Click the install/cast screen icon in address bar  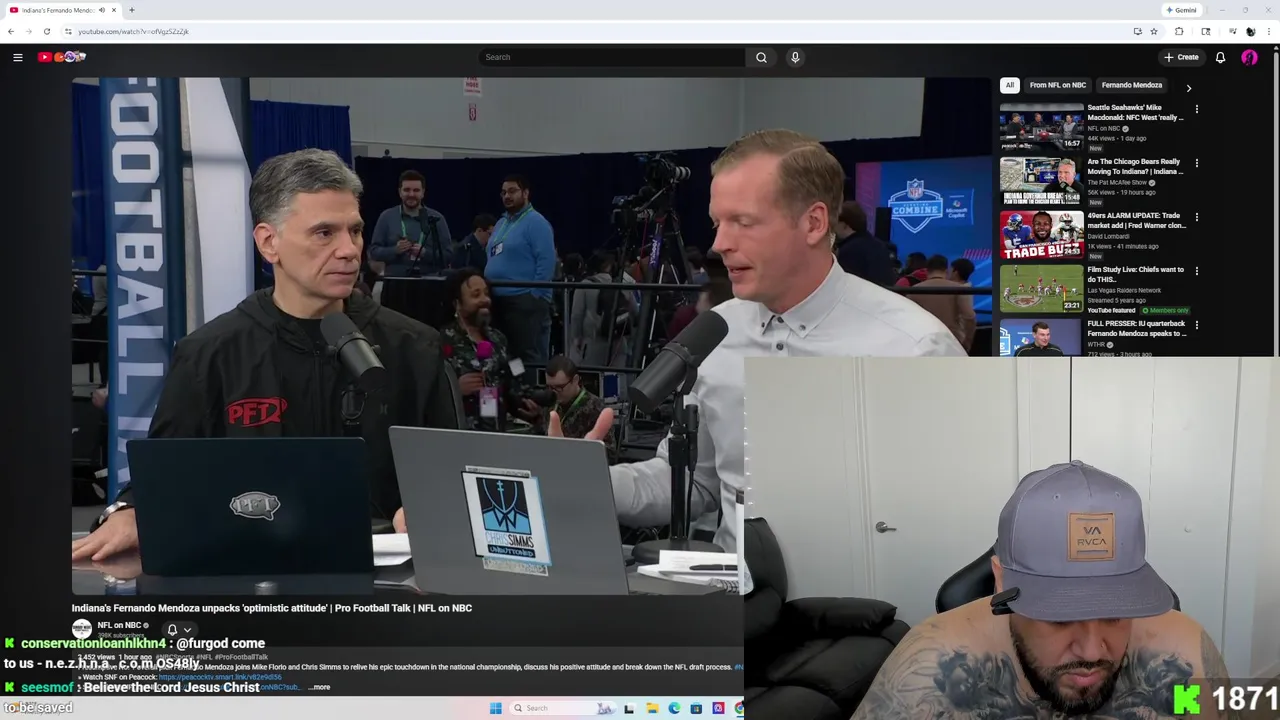[1137, 31]
